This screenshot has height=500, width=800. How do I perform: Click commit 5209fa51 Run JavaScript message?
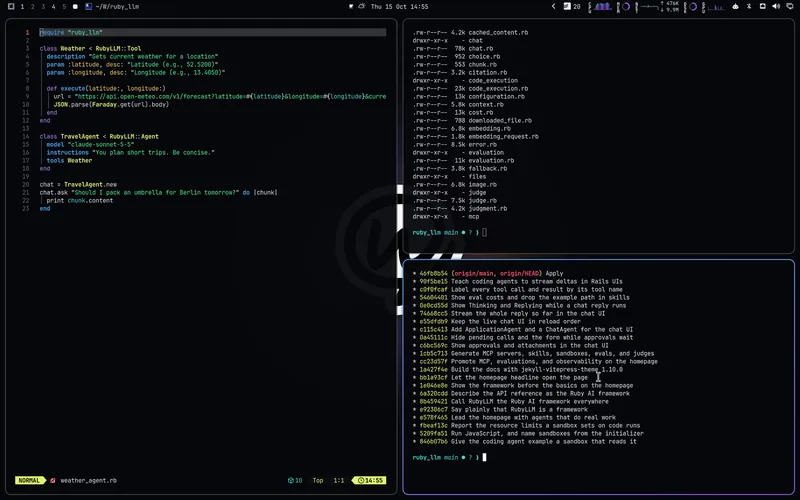pos(547,434)
